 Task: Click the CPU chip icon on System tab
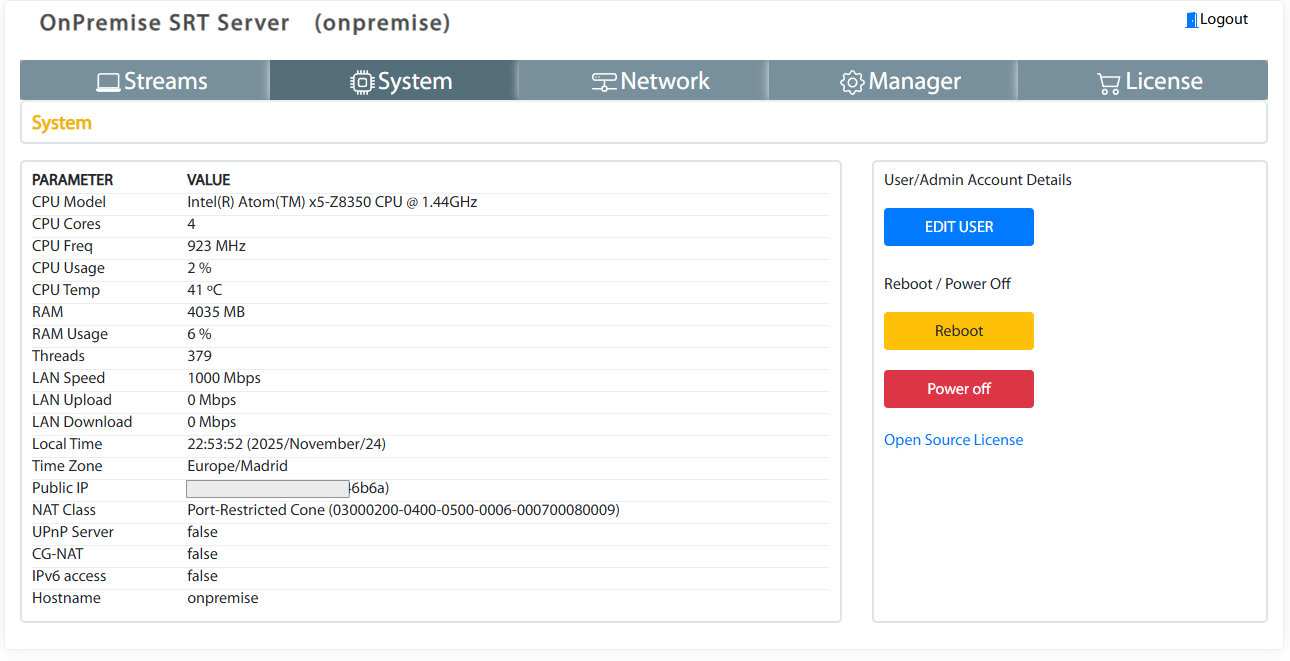[361, 83]
